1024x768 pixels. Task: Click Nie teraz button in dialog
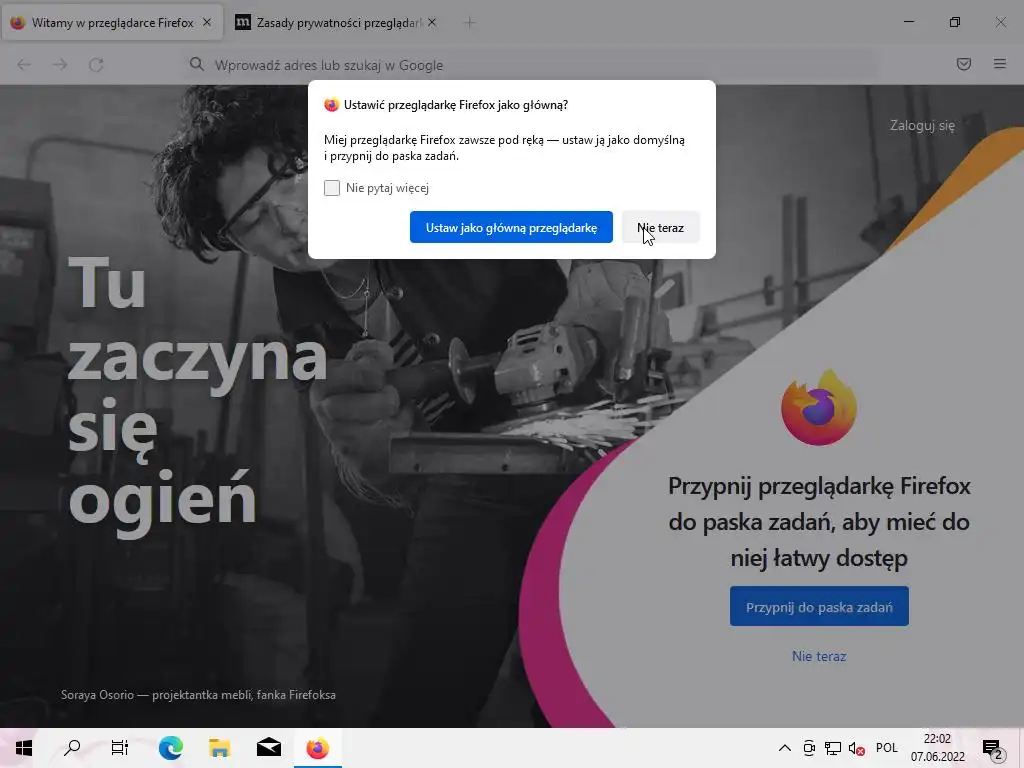660,227
